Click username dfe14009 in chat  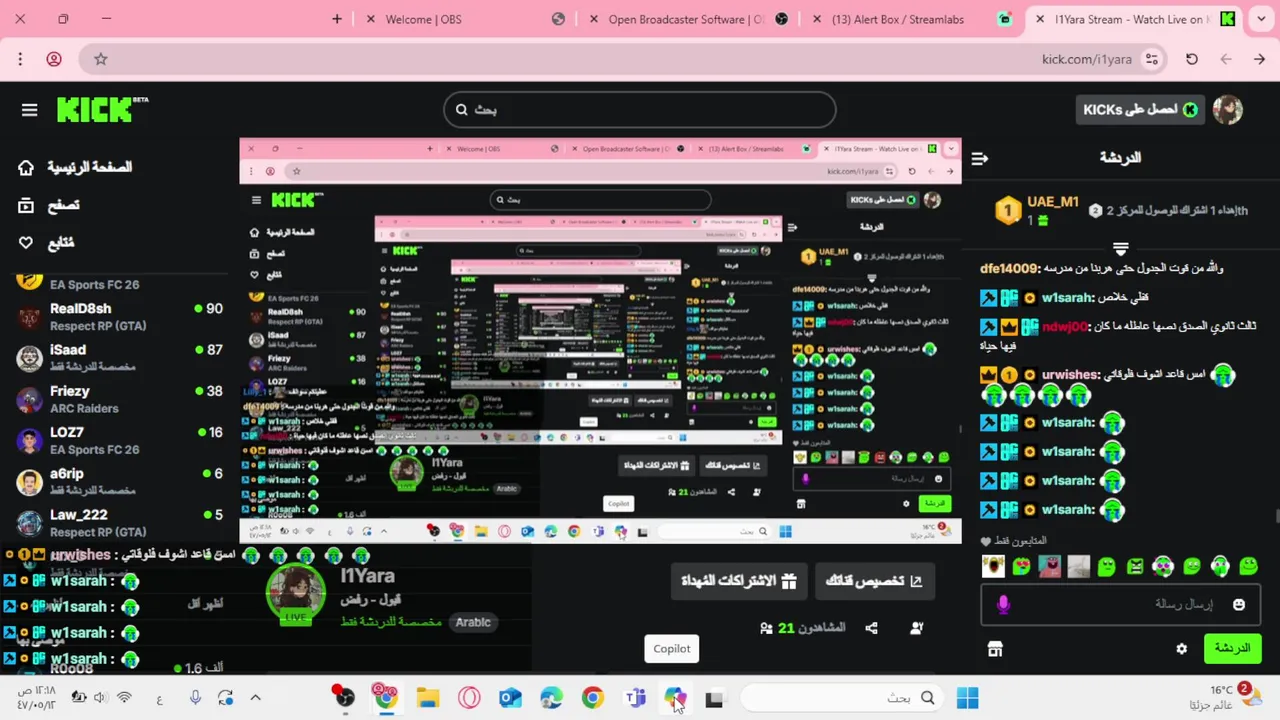[x=1009, y=268]
